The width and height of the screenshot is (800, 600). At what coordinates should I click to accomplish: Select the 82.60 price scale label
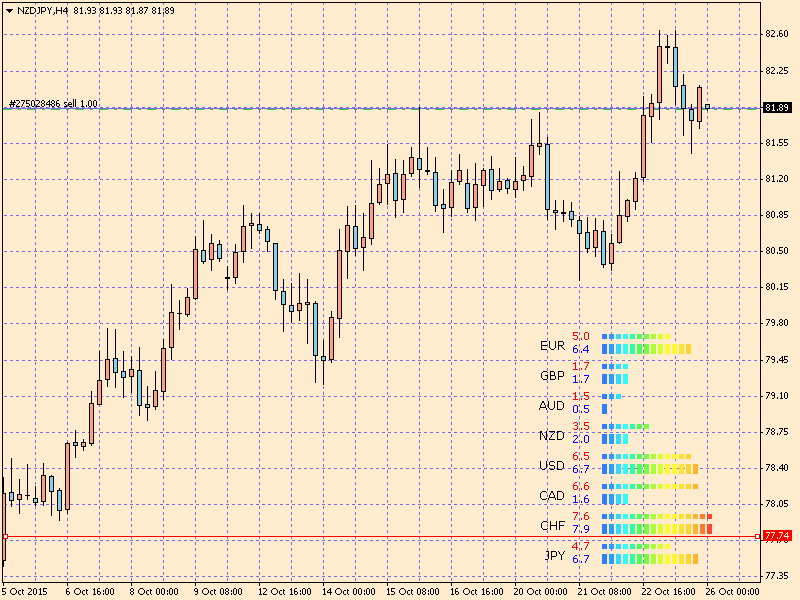777,34
